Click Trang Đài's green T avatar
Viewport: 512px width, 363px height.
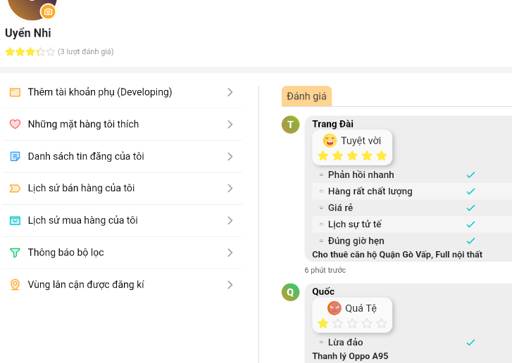click(x=291, y=125)
